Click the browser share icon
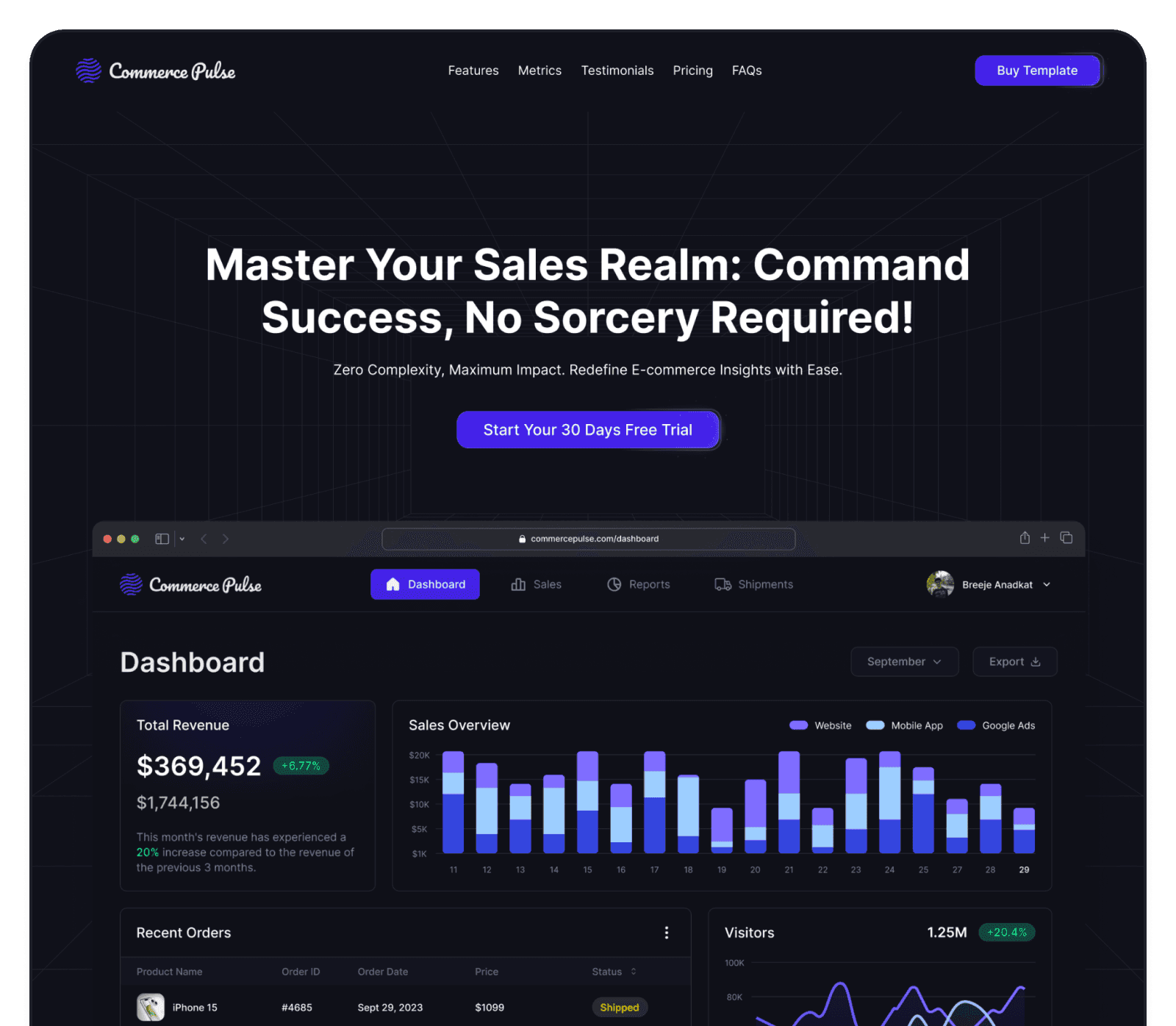The image size is (1176, 1026). [1024, 538]
